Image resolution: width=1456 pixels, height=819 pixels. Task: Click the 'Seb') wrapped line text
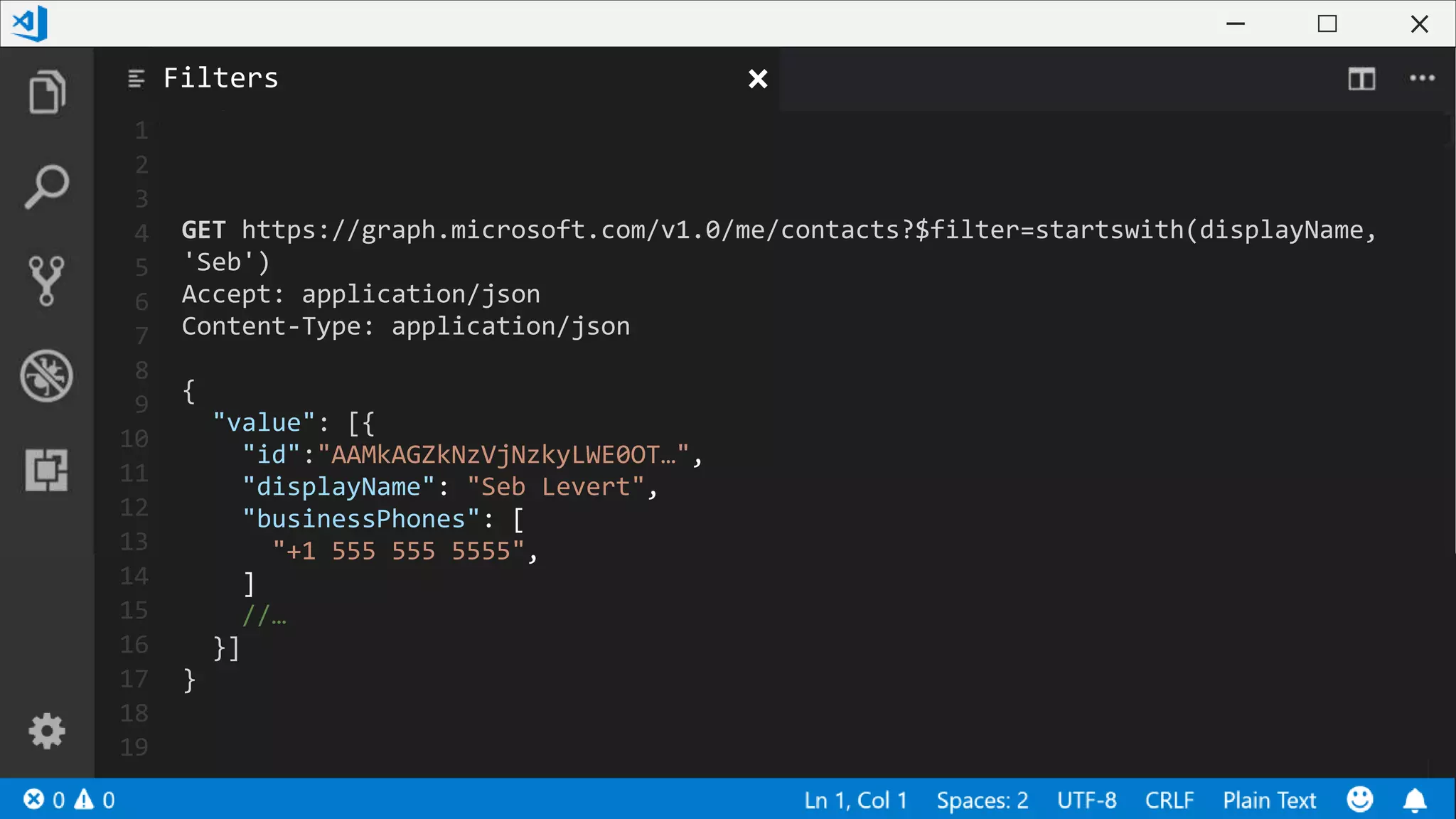click(226, 262)
